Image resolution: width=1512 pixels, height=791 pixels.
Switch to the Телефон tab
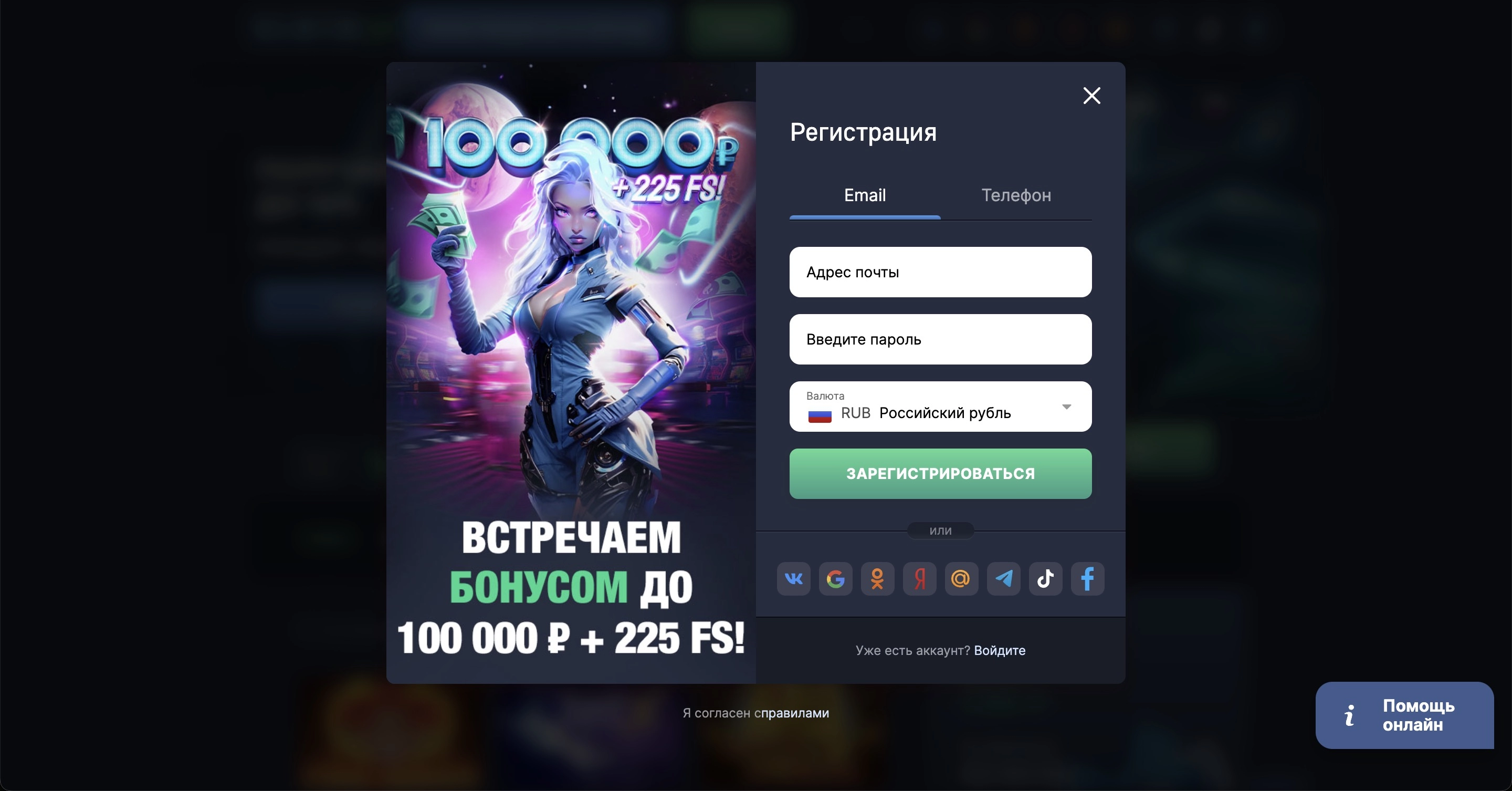pos(1016,195)
